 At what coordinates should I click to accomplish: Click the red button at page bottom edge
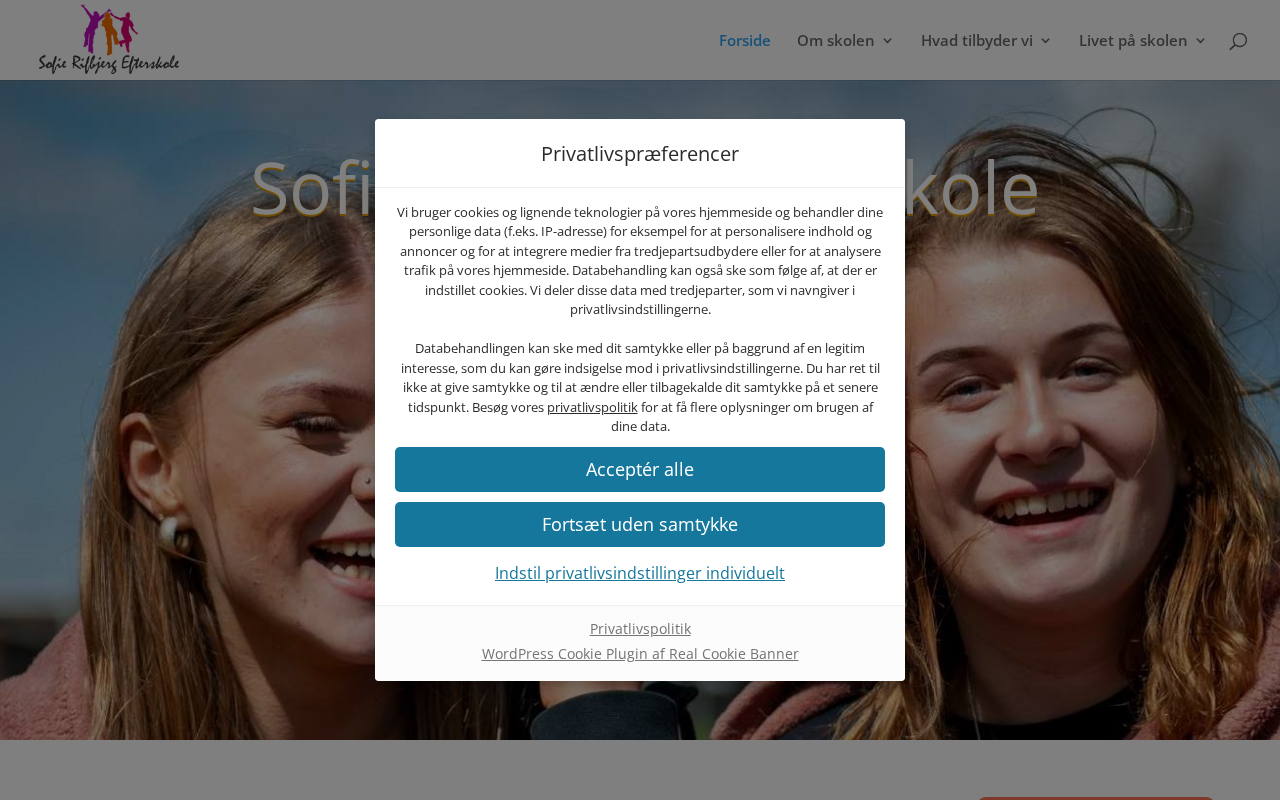pos(1095,798)
